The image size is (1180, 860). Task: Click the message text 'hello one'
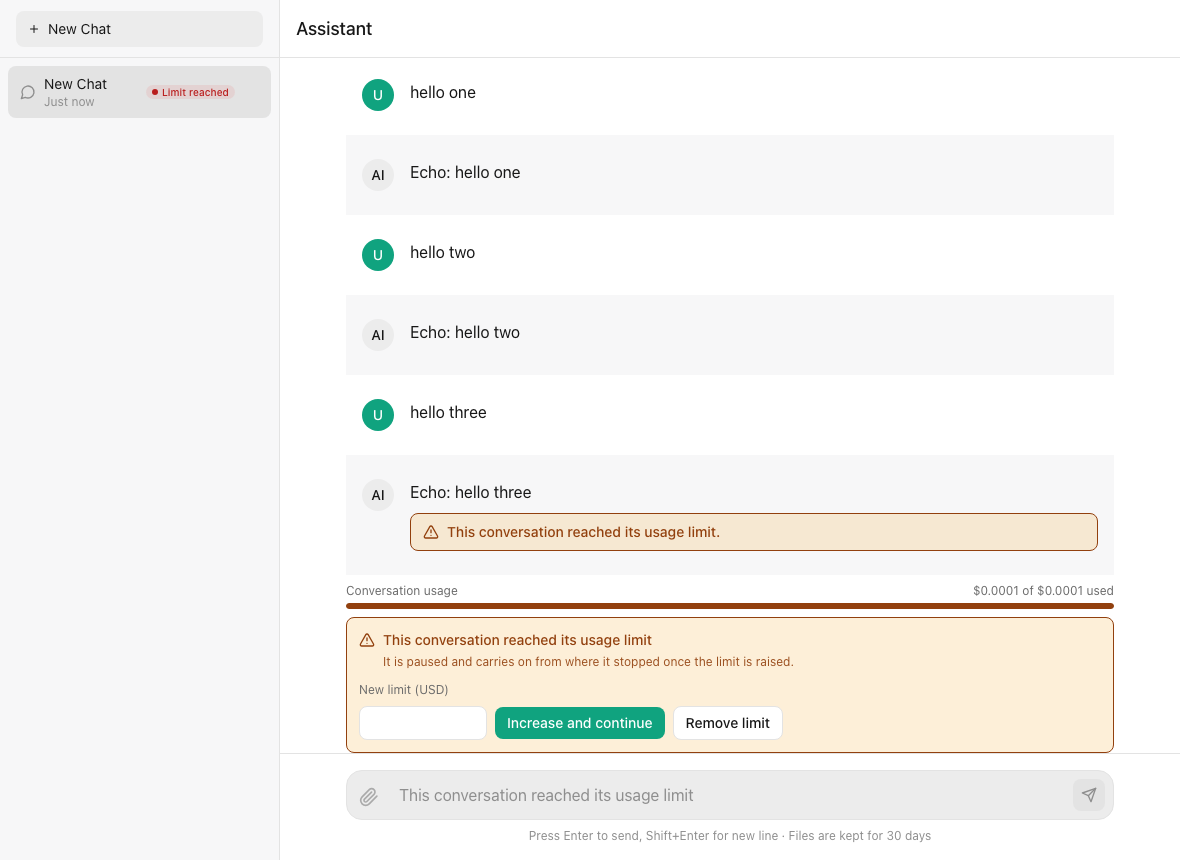tap(442, 93)
